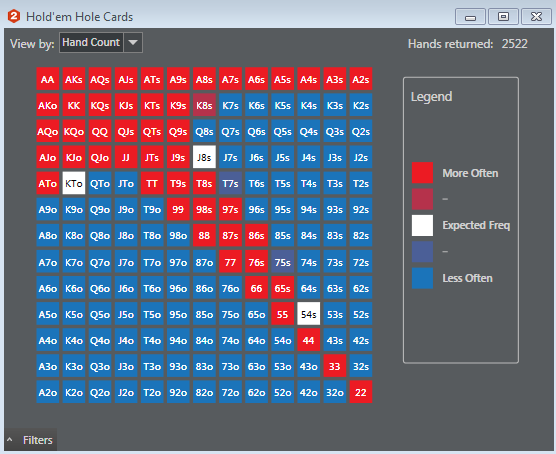
Task: Select the A2o hand cell
Action: (48, 392)
